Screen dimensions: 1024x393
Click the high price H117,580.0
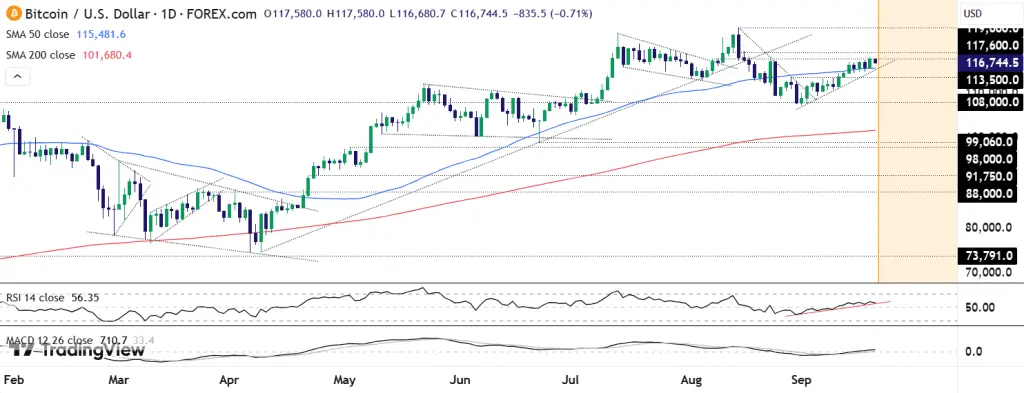coord(355,13)
